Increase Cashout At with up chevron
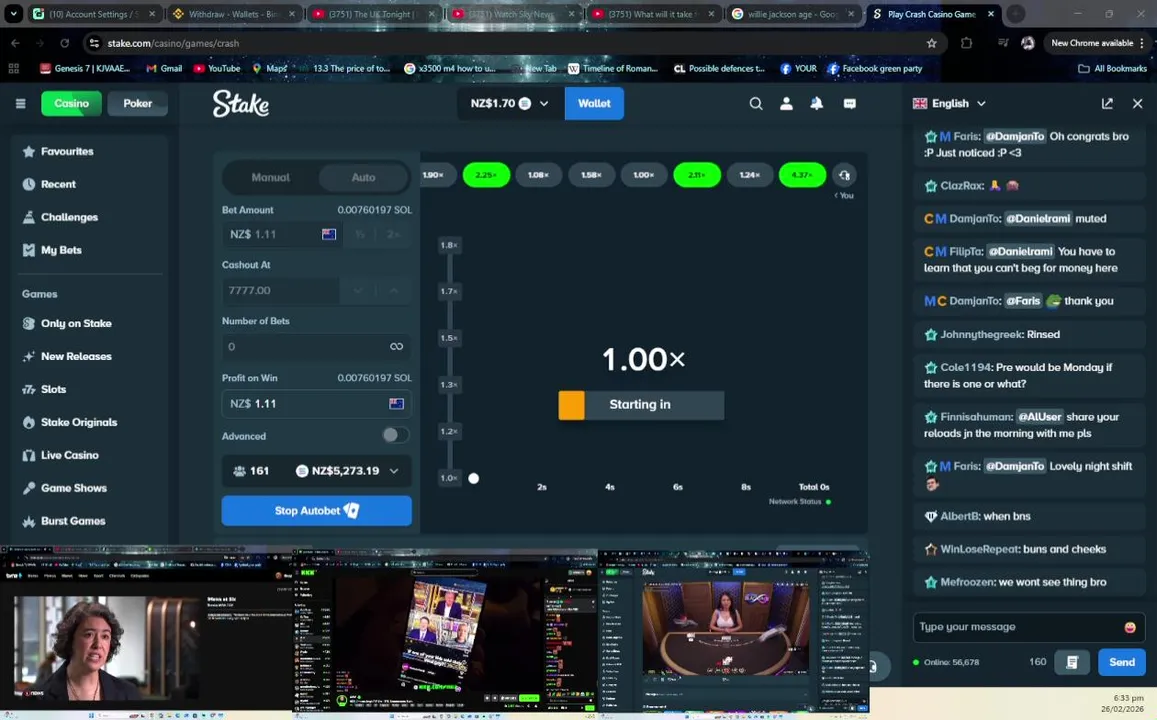 click(x=393, y=291)
